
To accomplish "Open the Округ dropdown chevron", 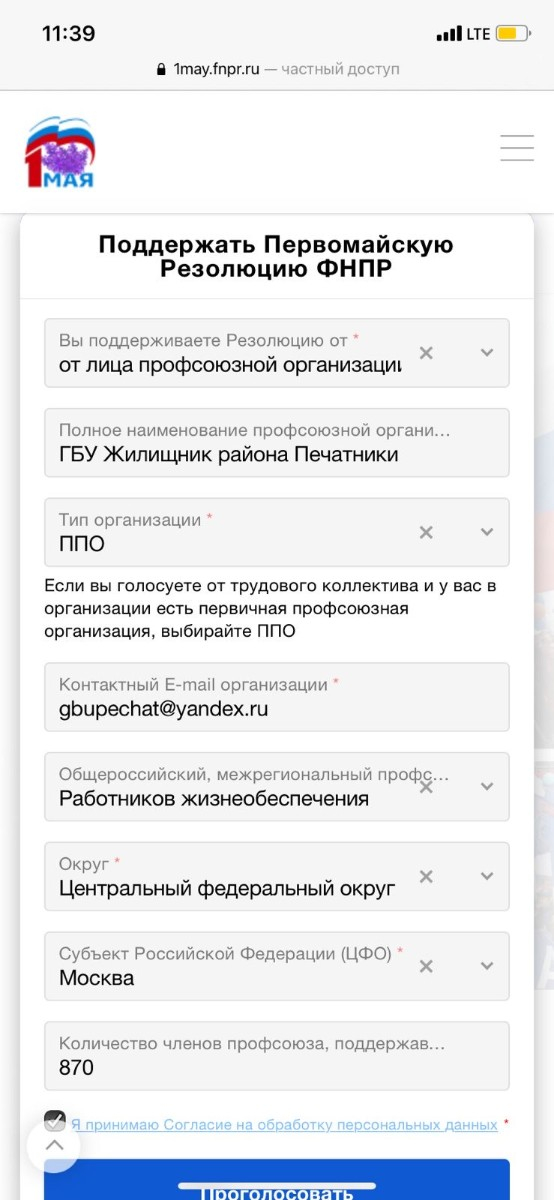I will 487,877.
